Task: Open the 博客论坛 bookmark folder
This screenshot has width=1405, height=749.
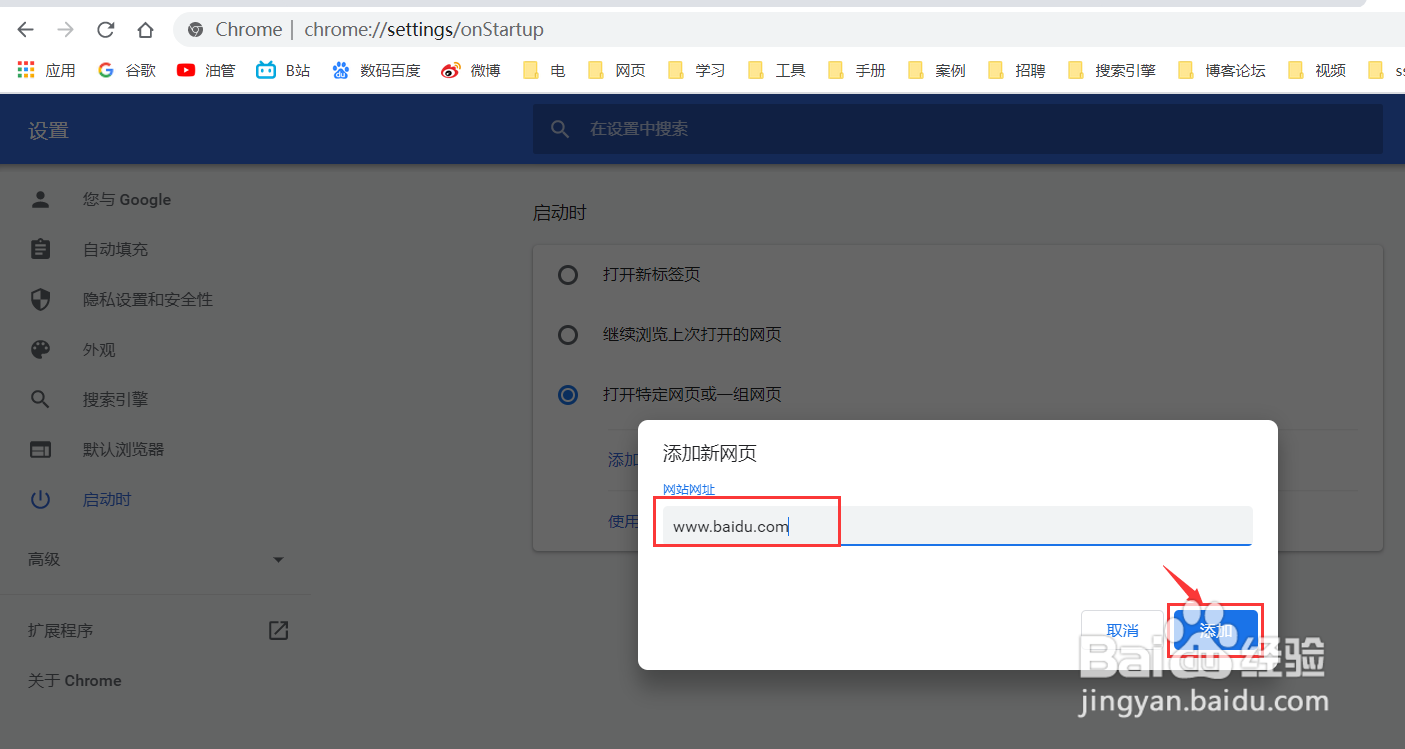Action: (x=1222, y=70)
